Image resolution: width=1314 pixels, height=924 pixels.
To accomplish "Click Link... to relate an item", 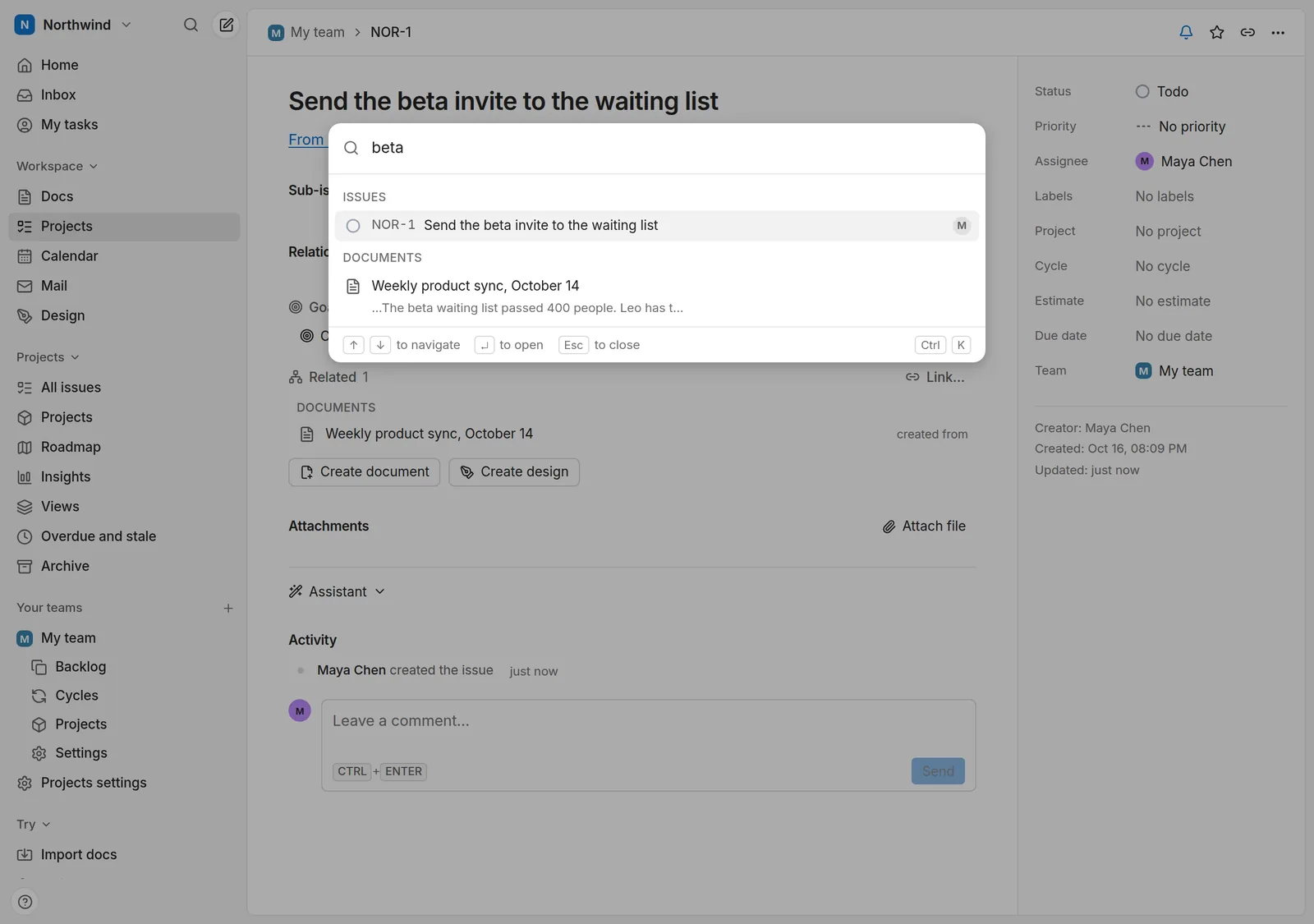I will point(935,377).
